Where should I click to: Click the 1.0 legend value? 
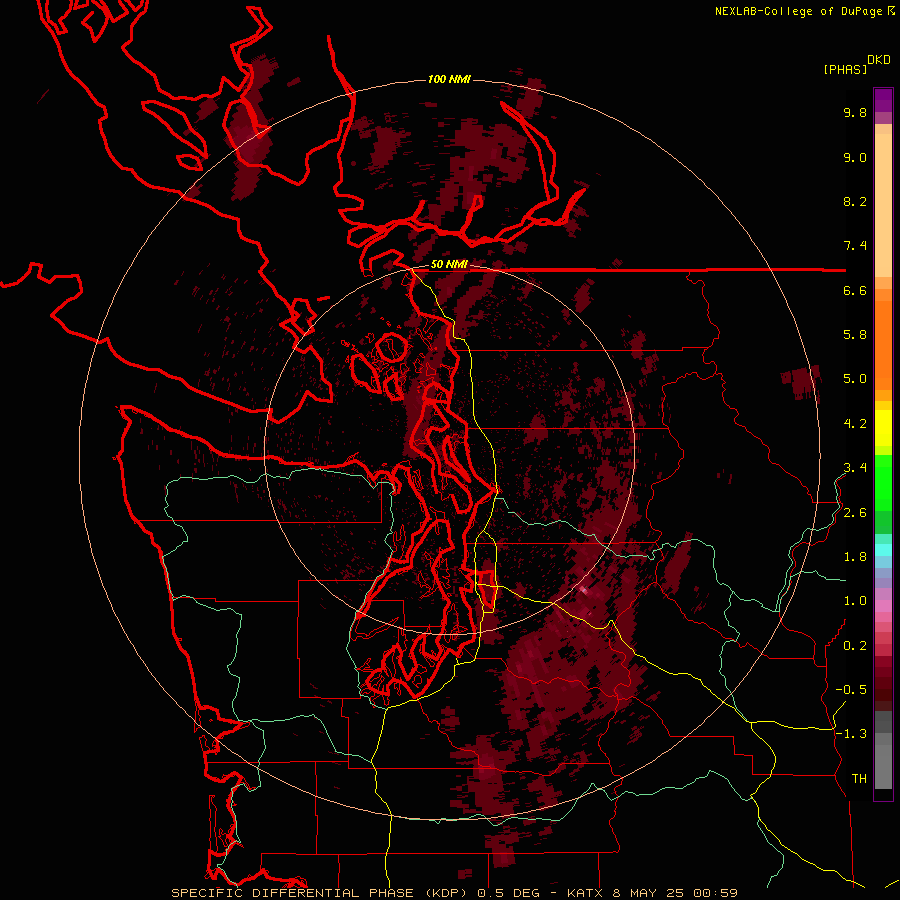pyautogui.click(x=855, y=602)
